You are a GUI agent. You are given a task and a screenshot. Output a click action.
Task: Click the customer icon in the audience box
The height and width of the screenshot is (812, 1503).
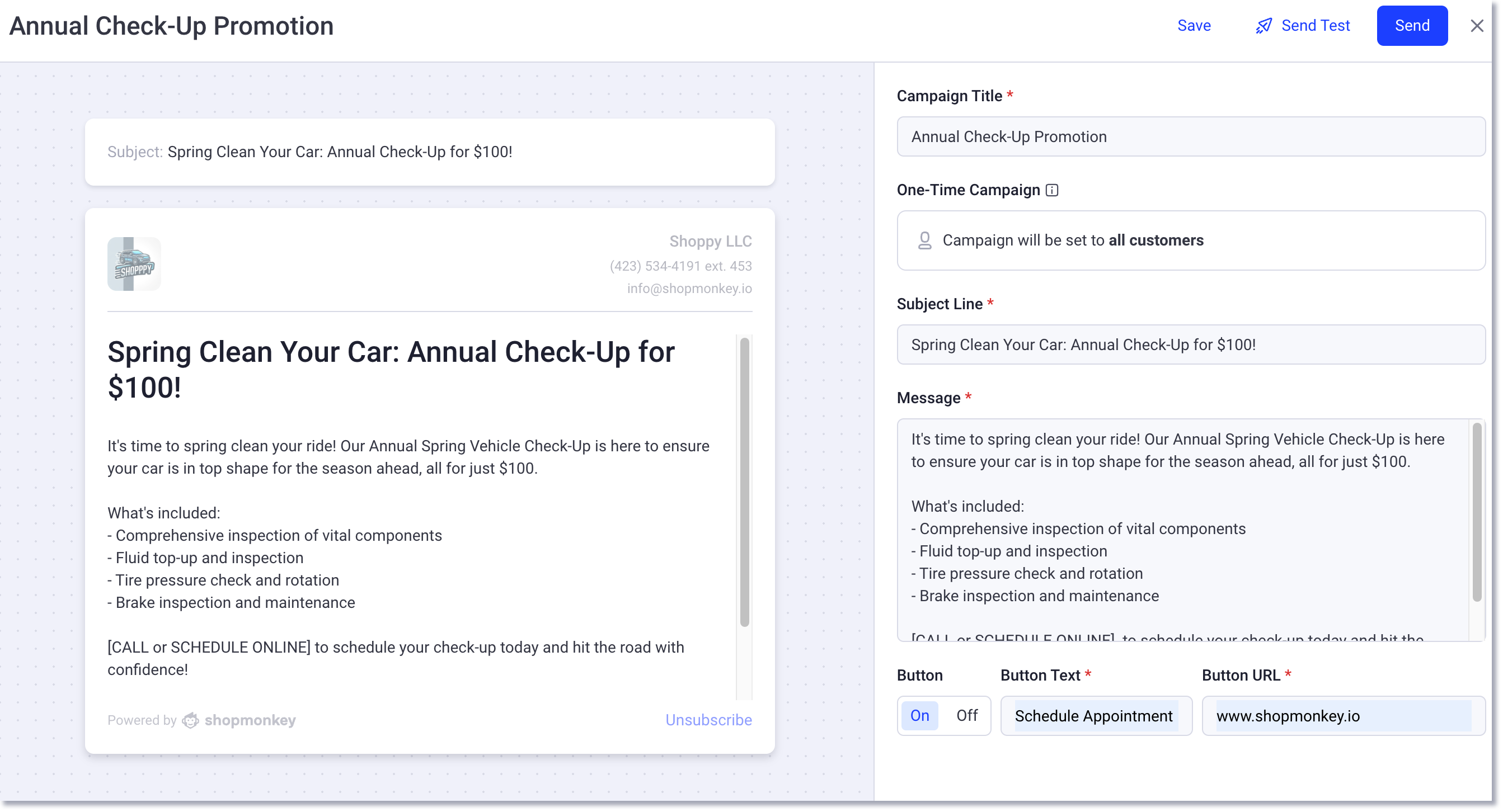pos(925,239)
